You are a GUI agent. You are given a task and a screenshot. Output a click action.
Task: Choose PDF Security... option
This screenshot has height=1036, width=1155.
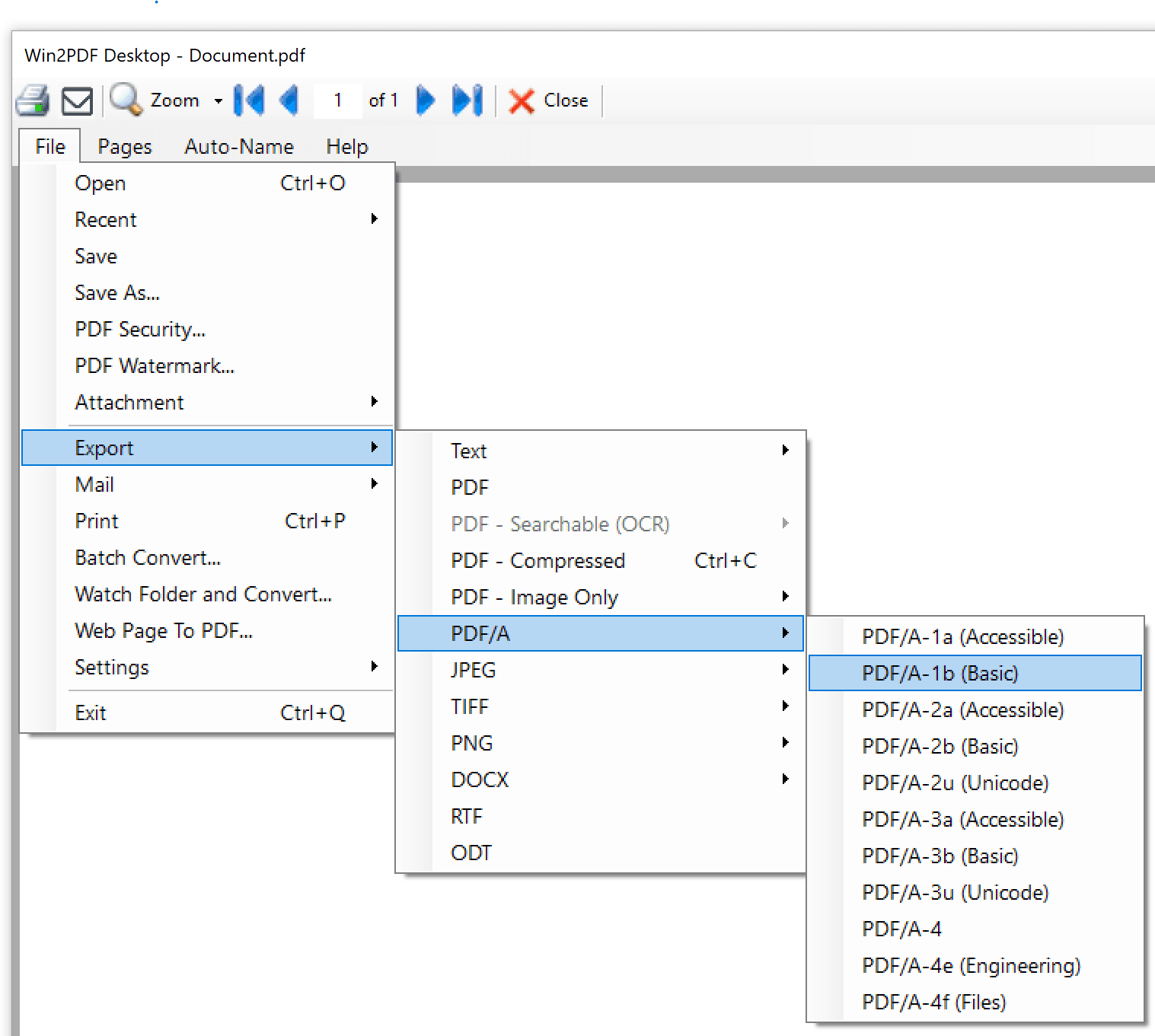[207, 329]
